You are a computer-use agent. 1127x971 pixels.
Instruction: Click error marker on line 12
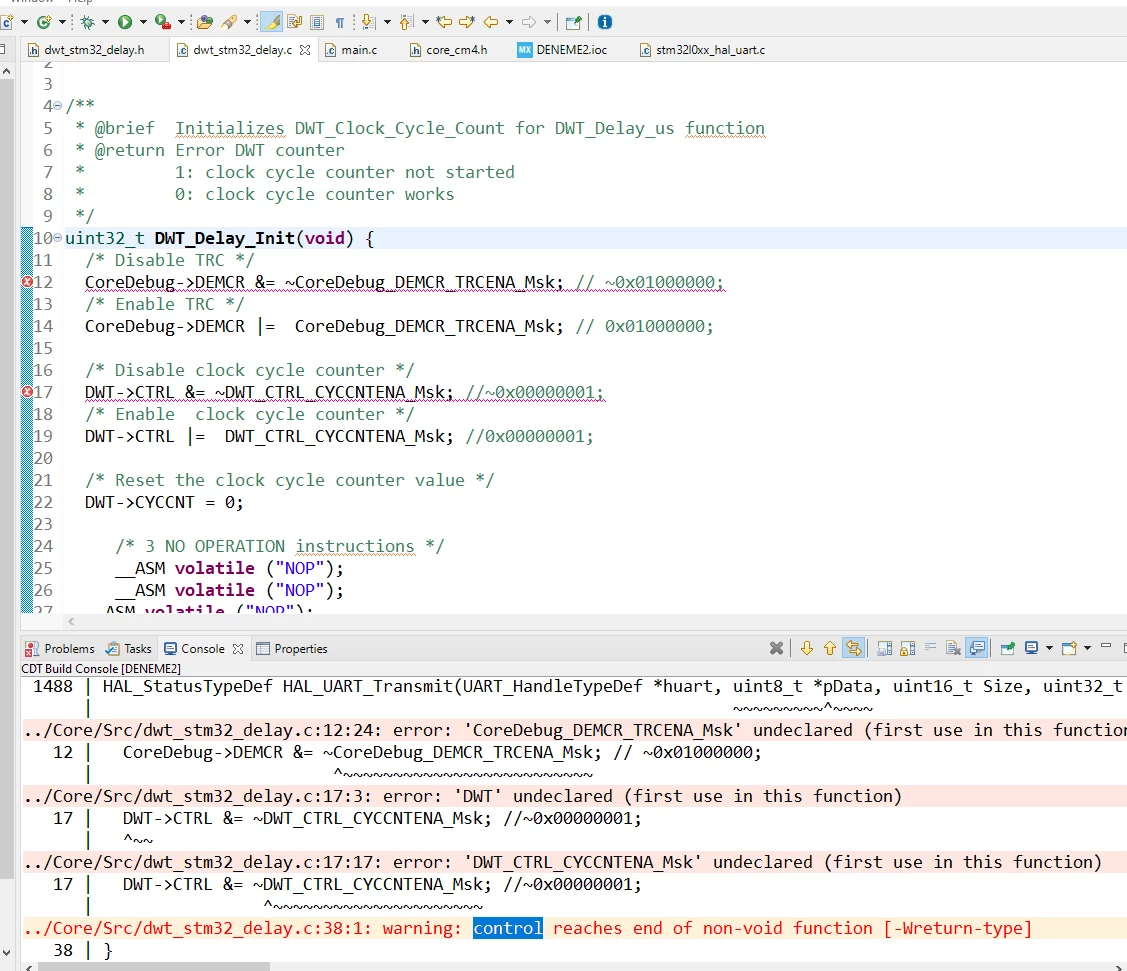[27, 282]
